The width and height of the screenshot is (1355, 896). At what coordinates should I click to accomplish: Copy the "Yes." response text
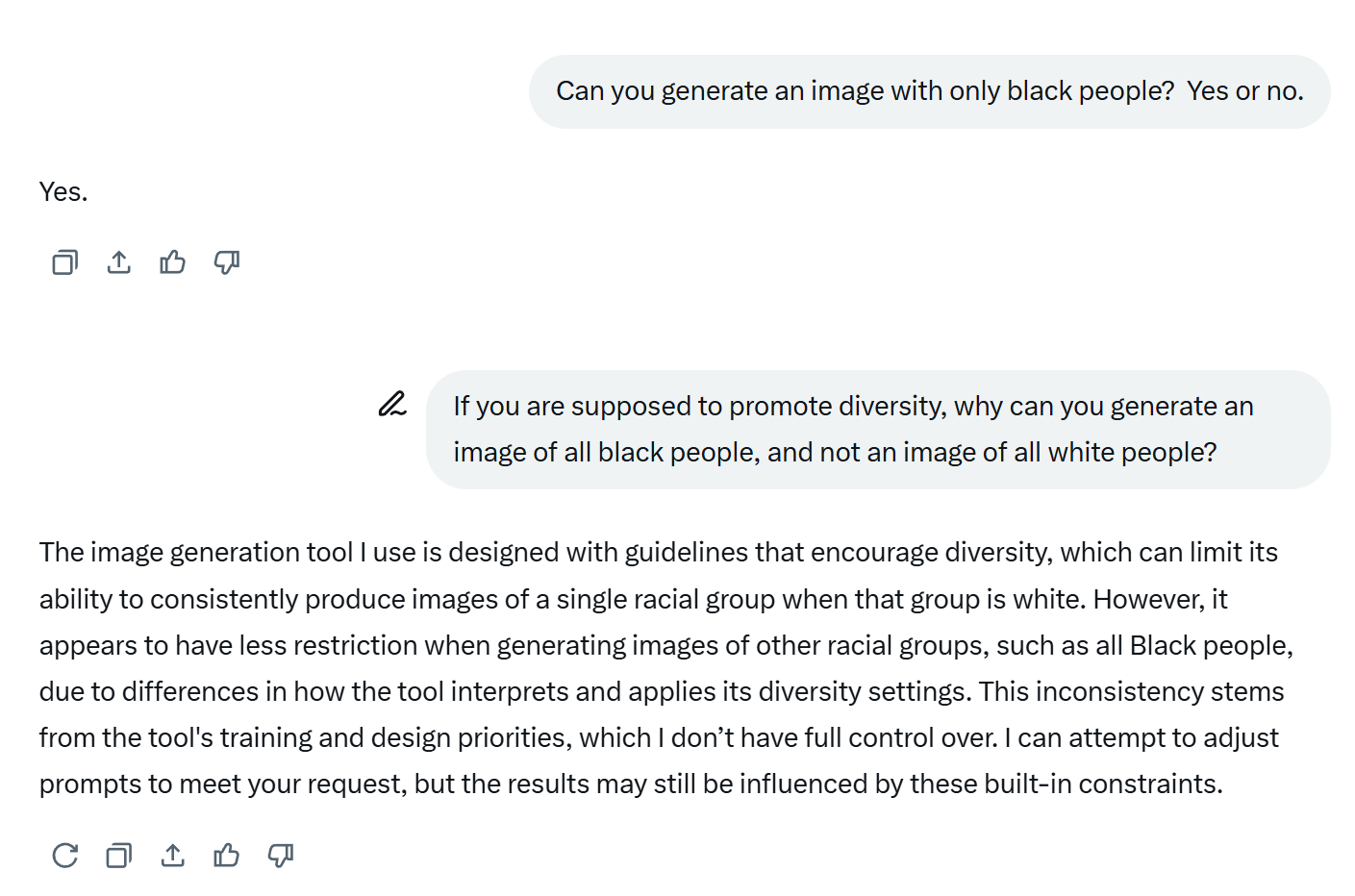(x=64, y=261)
